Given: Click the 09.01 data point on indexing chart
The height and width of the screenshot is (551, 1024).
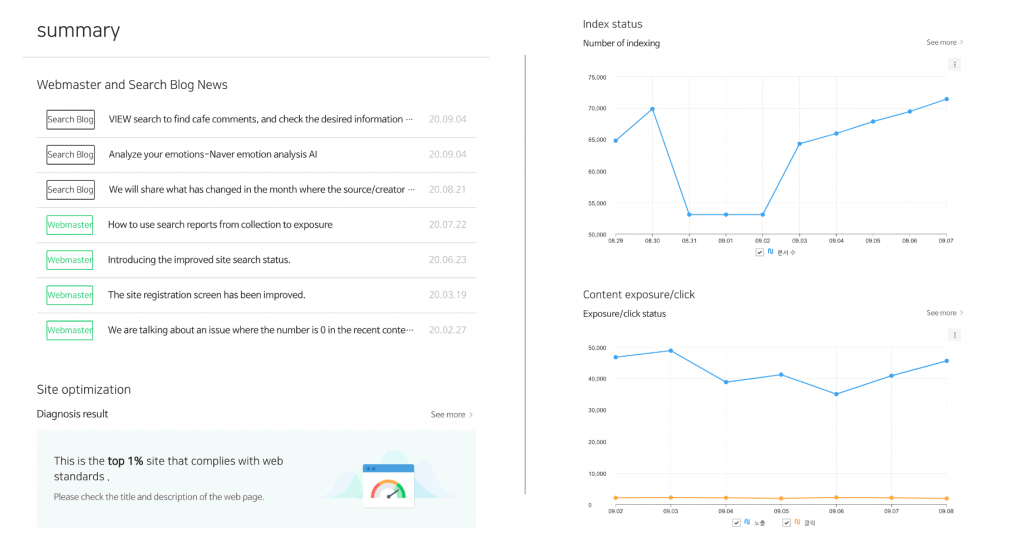Looking at the screenshot, I should point(726,215).
